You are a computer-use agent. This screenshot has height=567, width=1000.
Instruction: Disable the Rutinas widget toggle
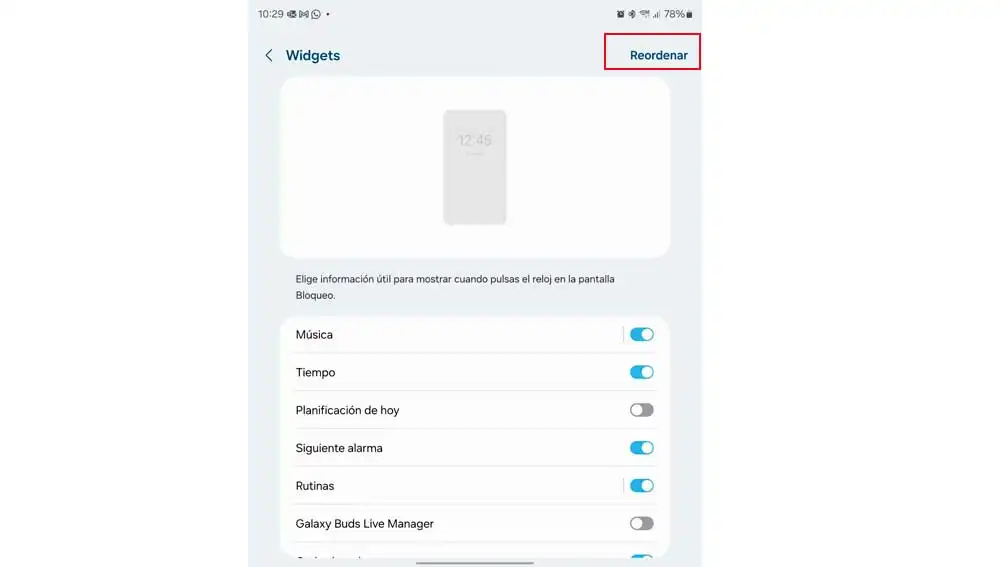click(642, 485)
